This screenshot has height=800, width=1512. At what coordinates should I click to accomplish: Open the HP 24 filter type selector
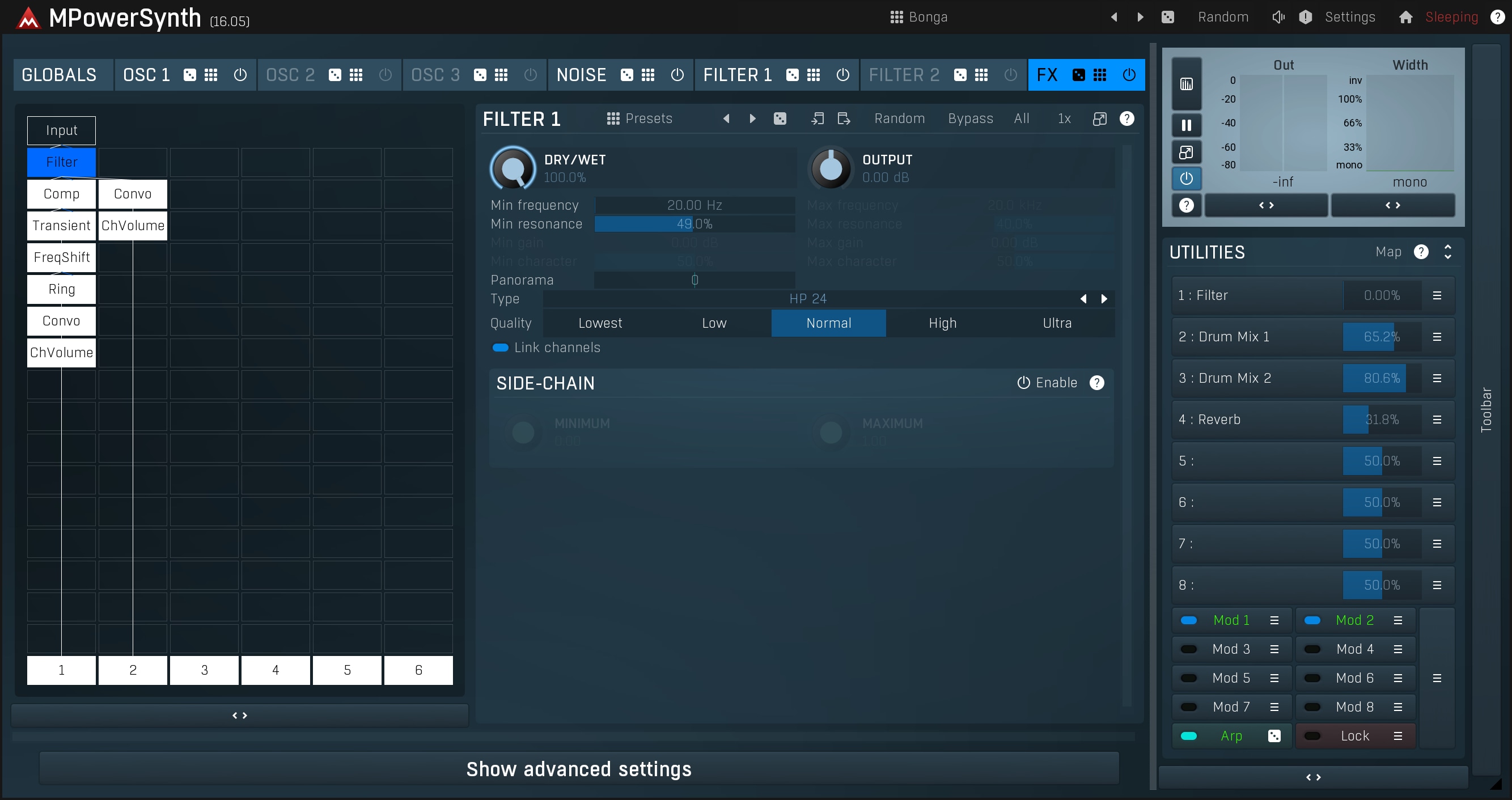pos(808,299)
